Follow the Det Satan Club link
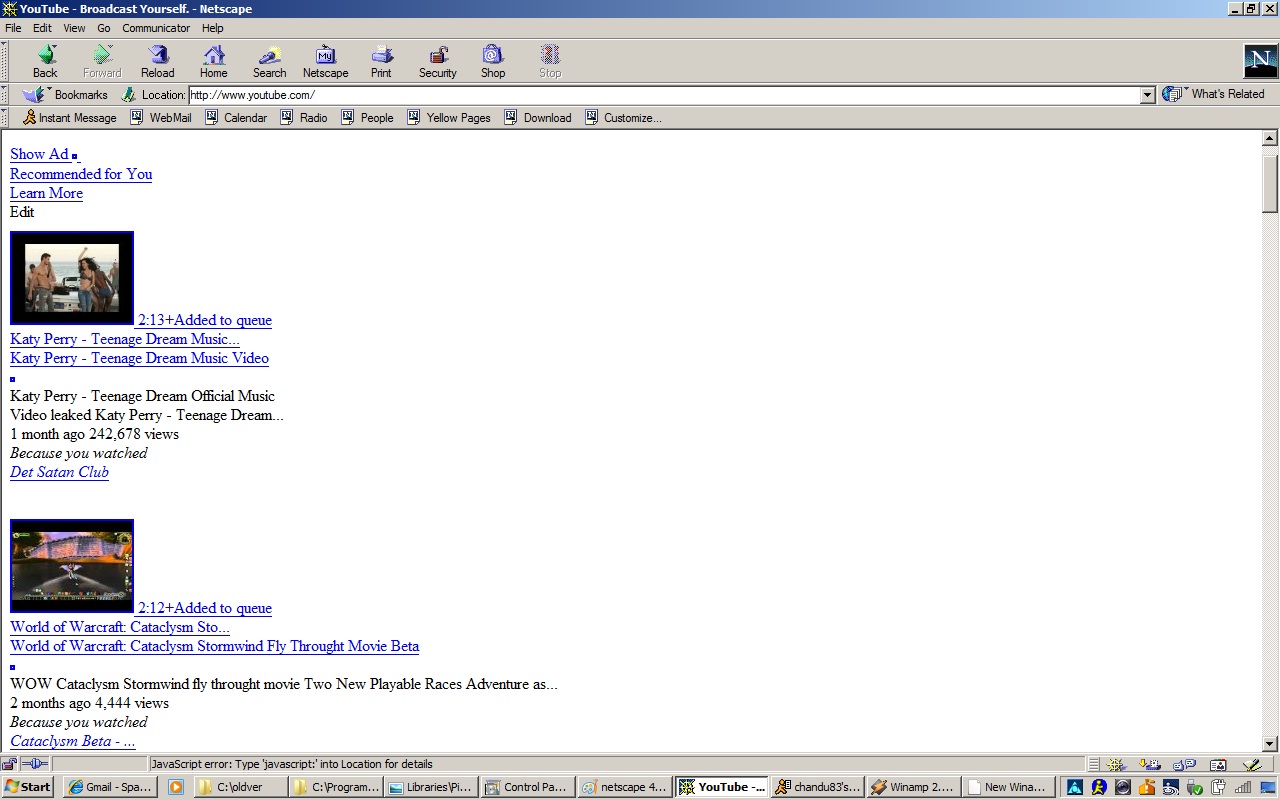 point(59,472)
